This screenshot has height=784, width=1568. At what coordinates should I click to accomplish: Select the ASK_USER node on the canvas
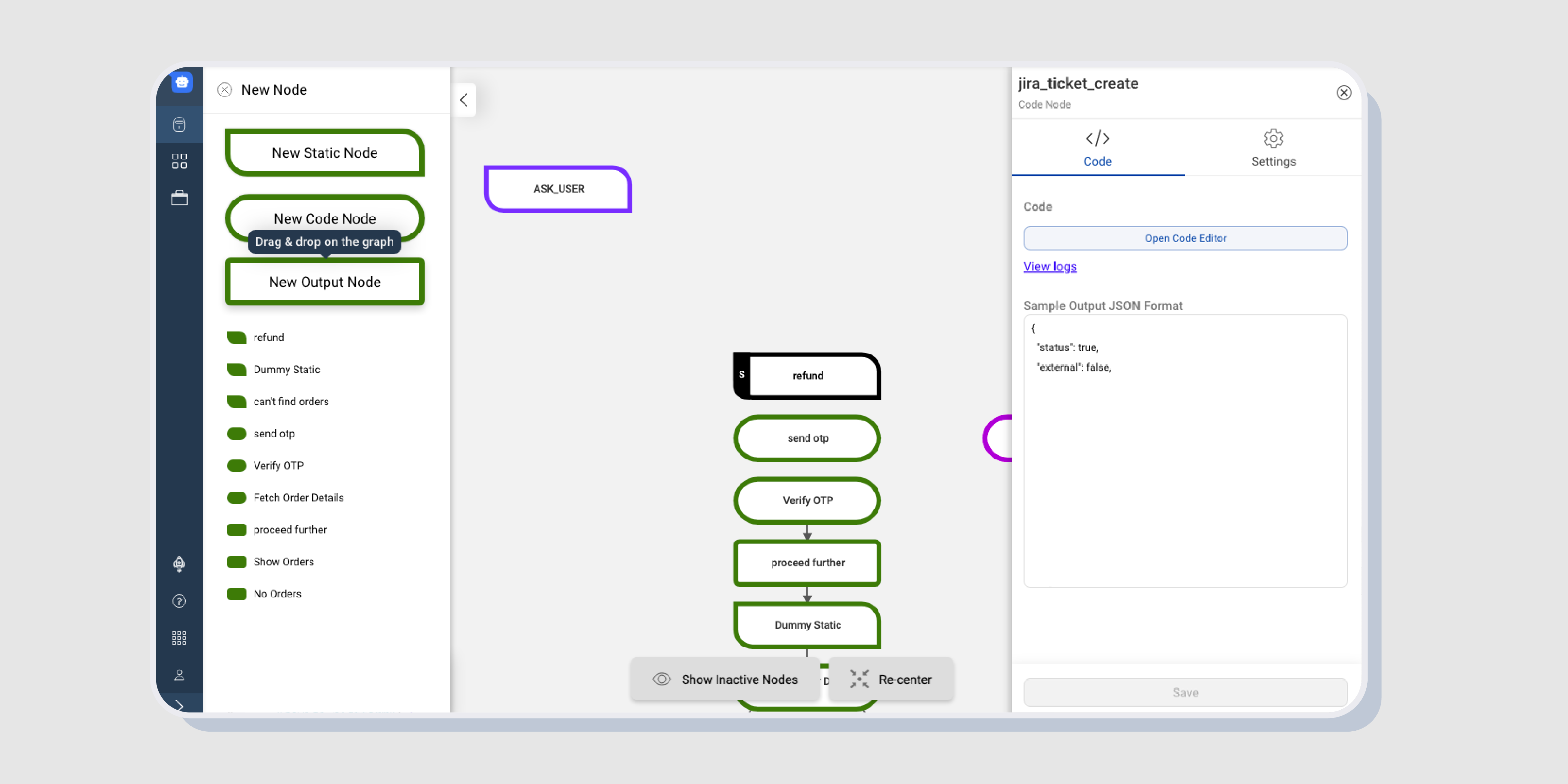pos(558,189)
